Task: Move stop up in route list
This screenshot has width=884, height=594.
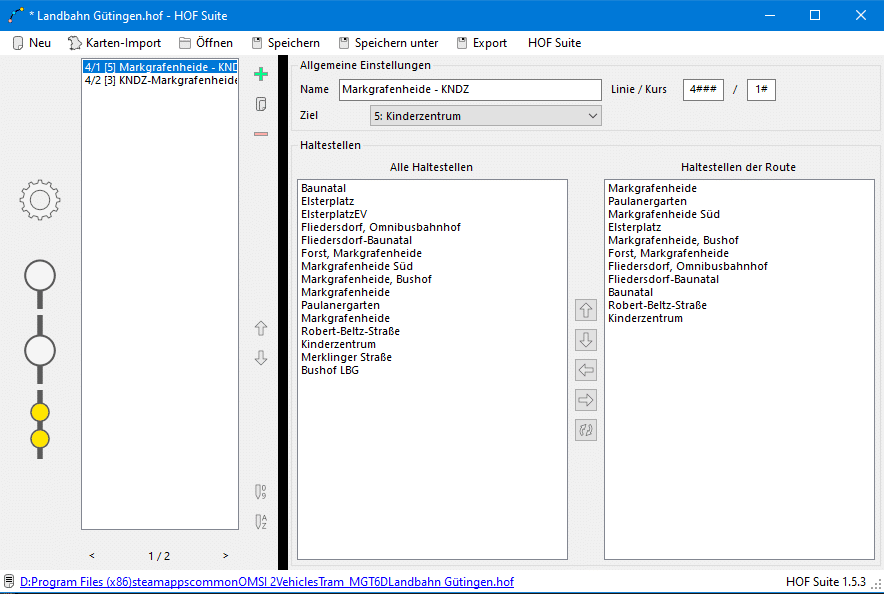Action: pyautogui.click(x=586, y=310)
